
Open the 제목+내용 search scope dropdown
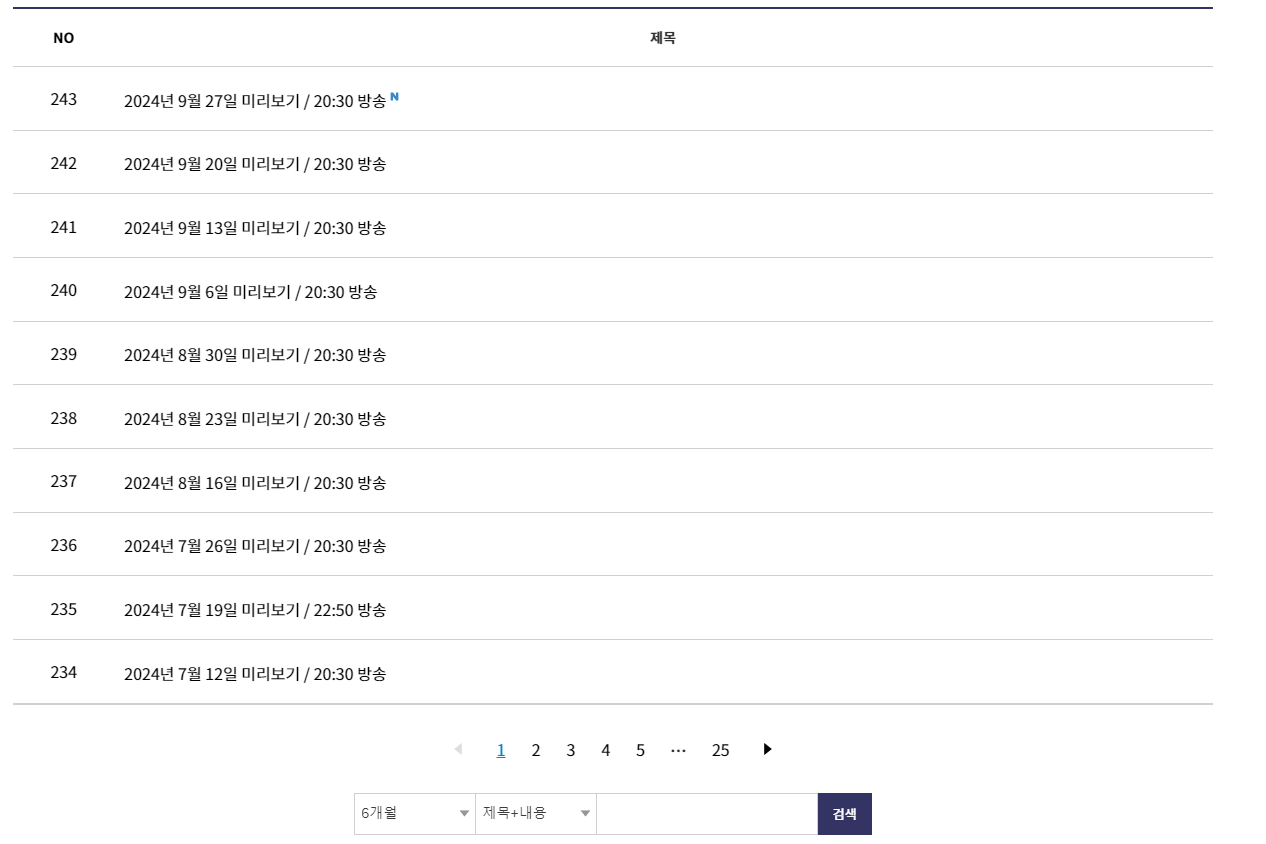(x=536, y=814)
